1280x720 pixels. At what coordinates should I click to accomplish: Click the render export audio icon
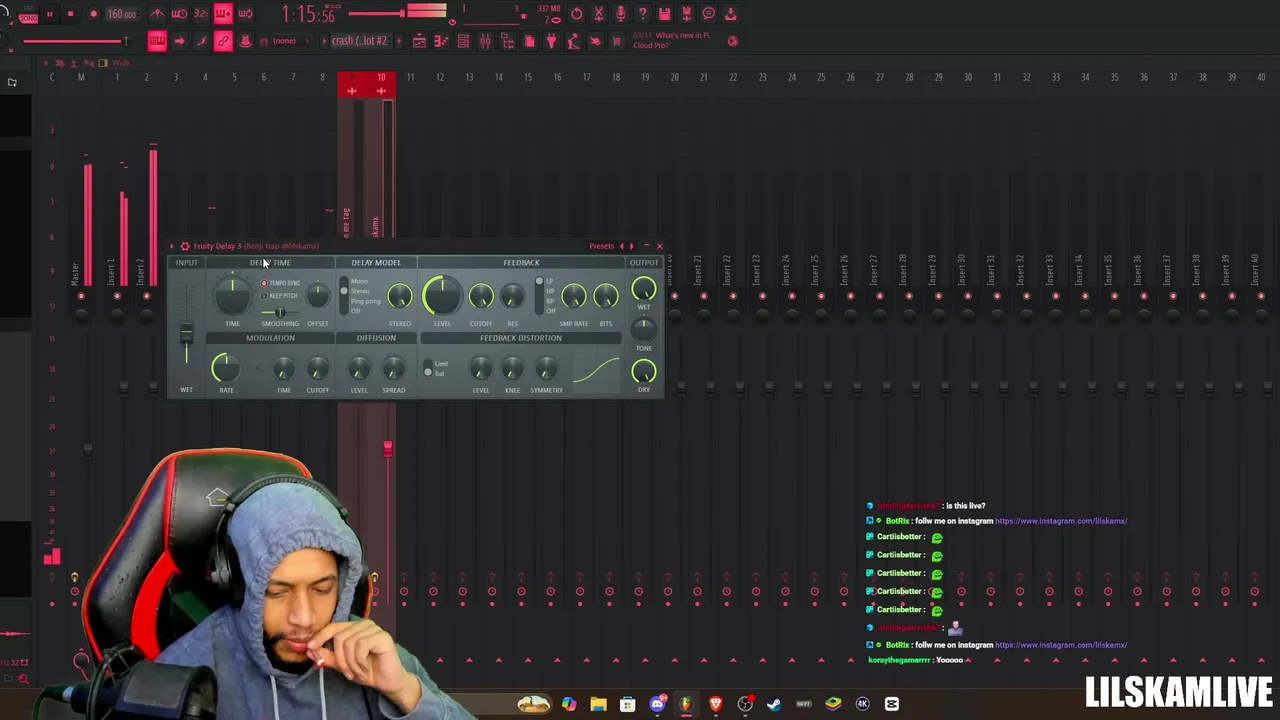click(x=687, y=14)
